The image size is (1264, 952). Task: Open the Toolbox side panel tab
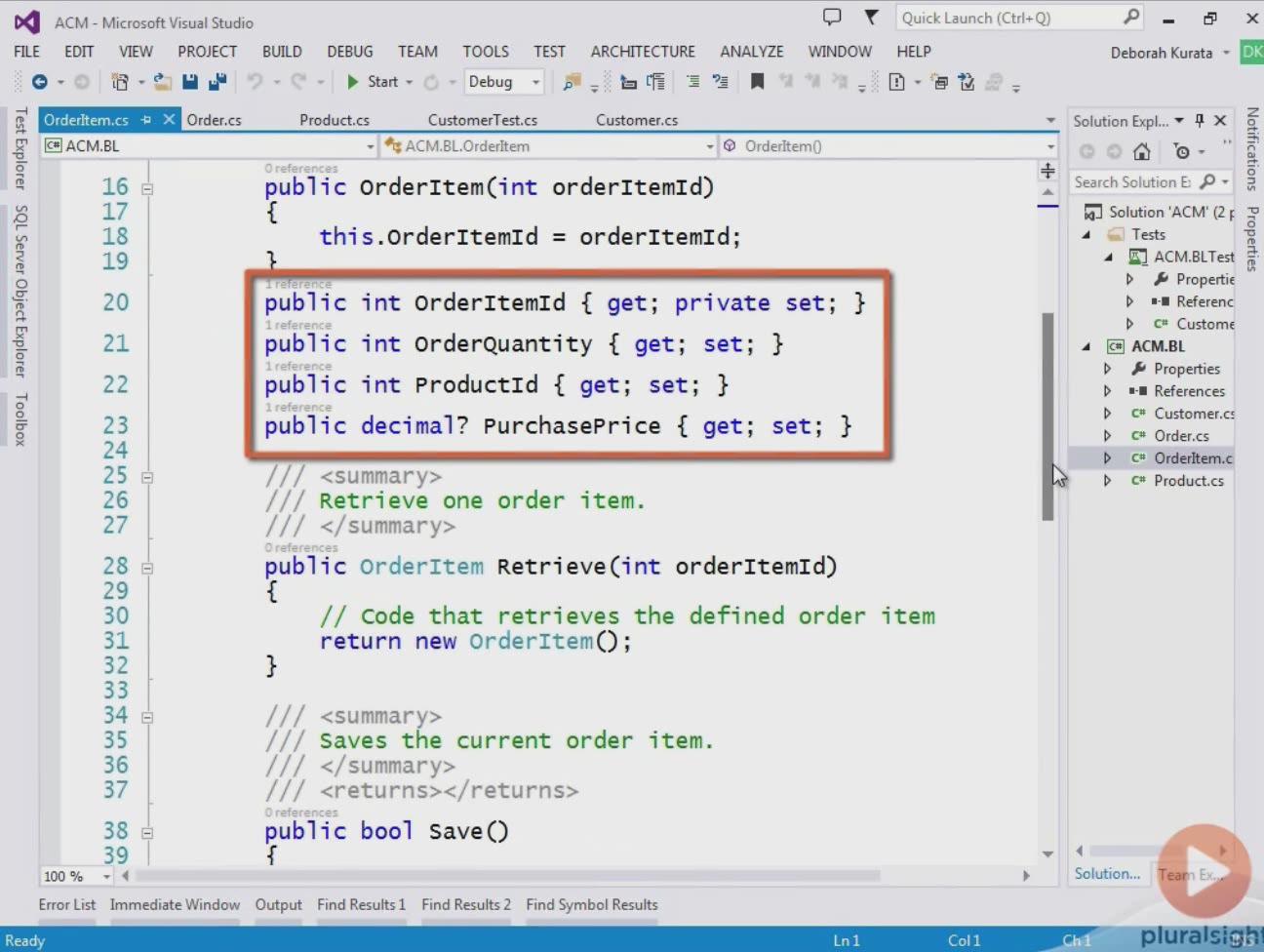tap(20, 419)
